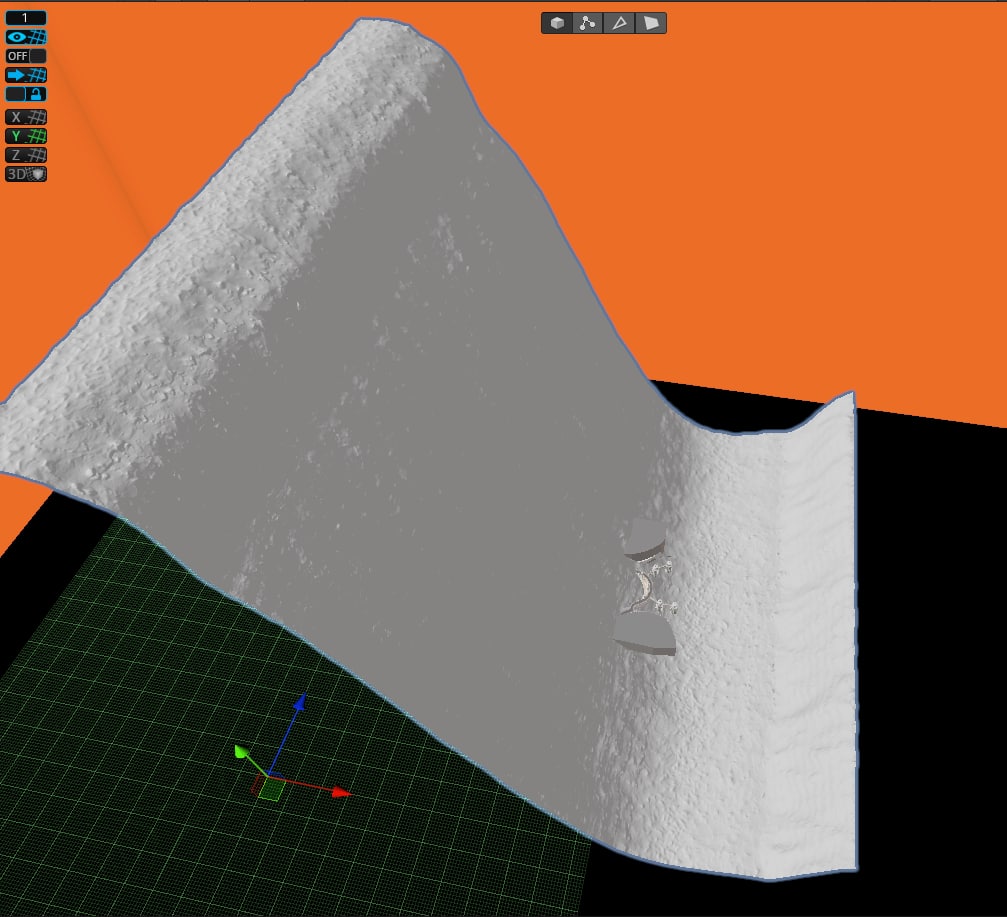Toggle snap-to-grid arrow button
Image resolution: width=1007 pixels, height=917 pixels.
coord(26,74)
